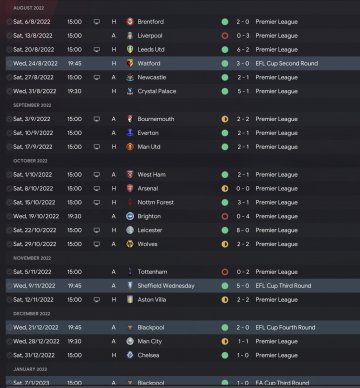Click the Man City team name
360x388 pixels.
[150, 341]
